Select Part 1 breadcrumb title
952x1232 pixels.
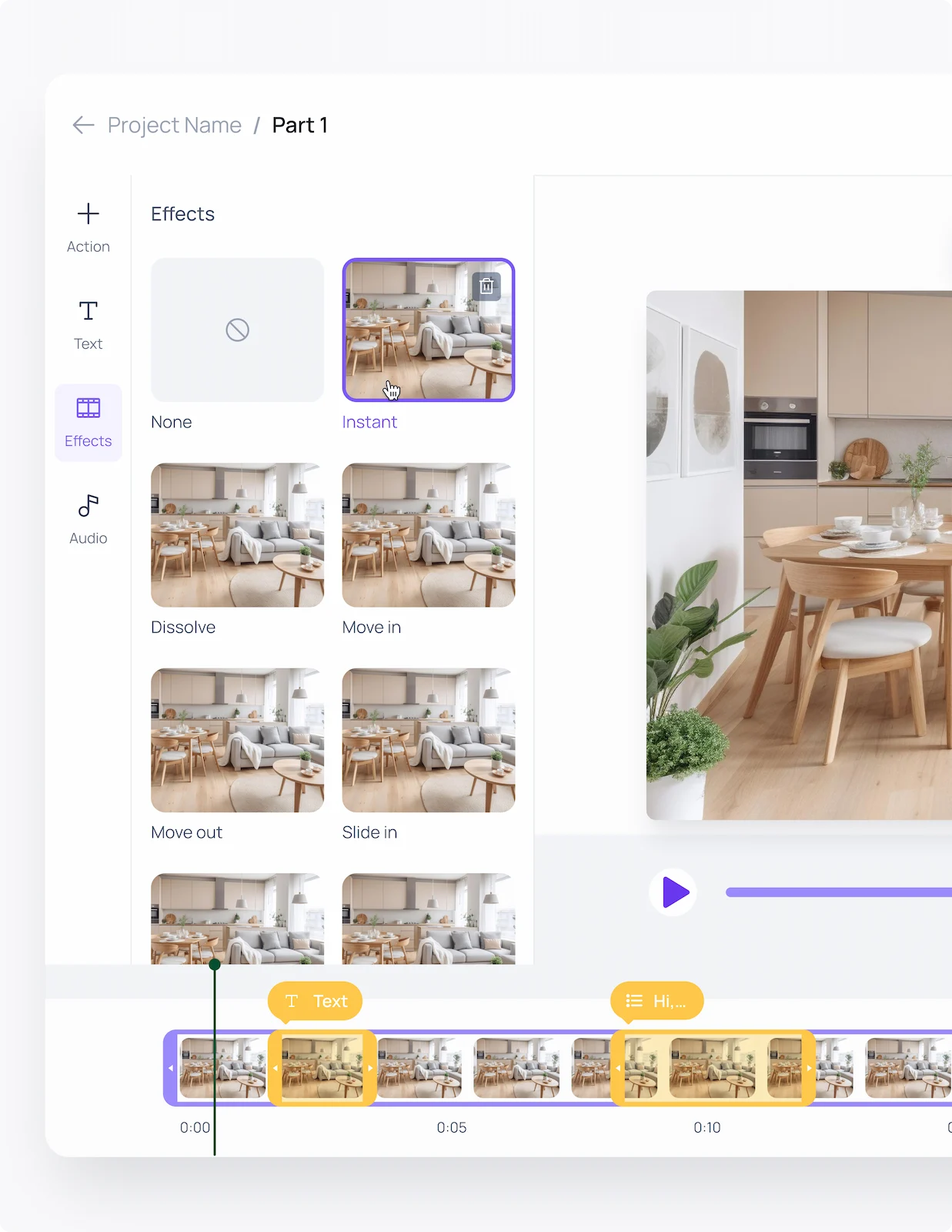[x=300, y=125]
